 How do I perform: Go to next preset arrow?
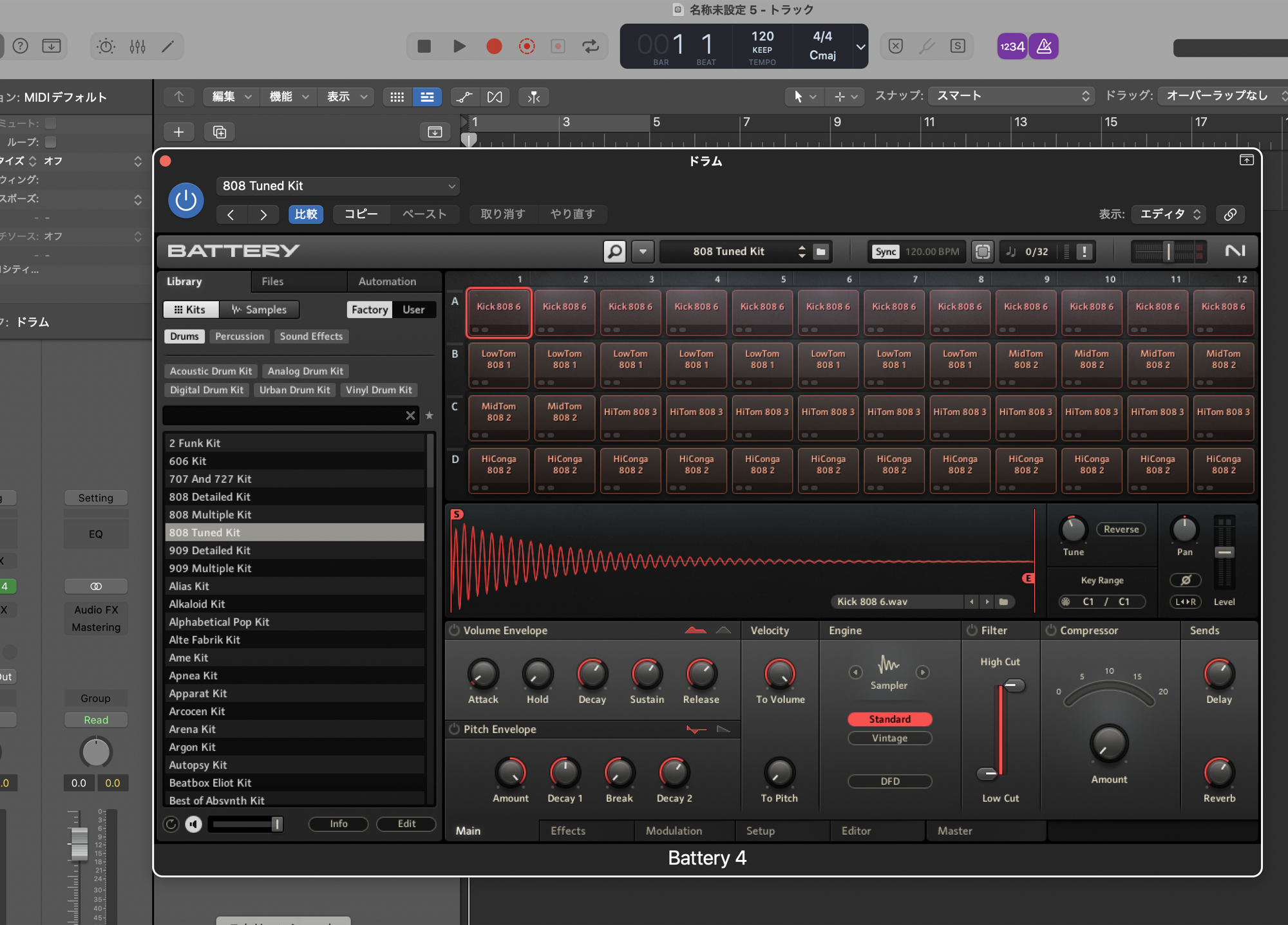pyautogui.click(x=263, y=214)
